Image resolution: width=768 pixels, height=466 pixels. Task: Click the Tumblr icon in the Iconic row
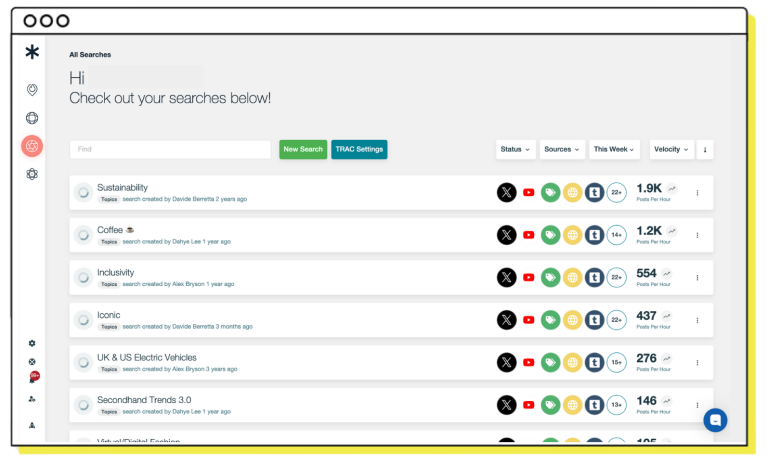coord(594,320)
